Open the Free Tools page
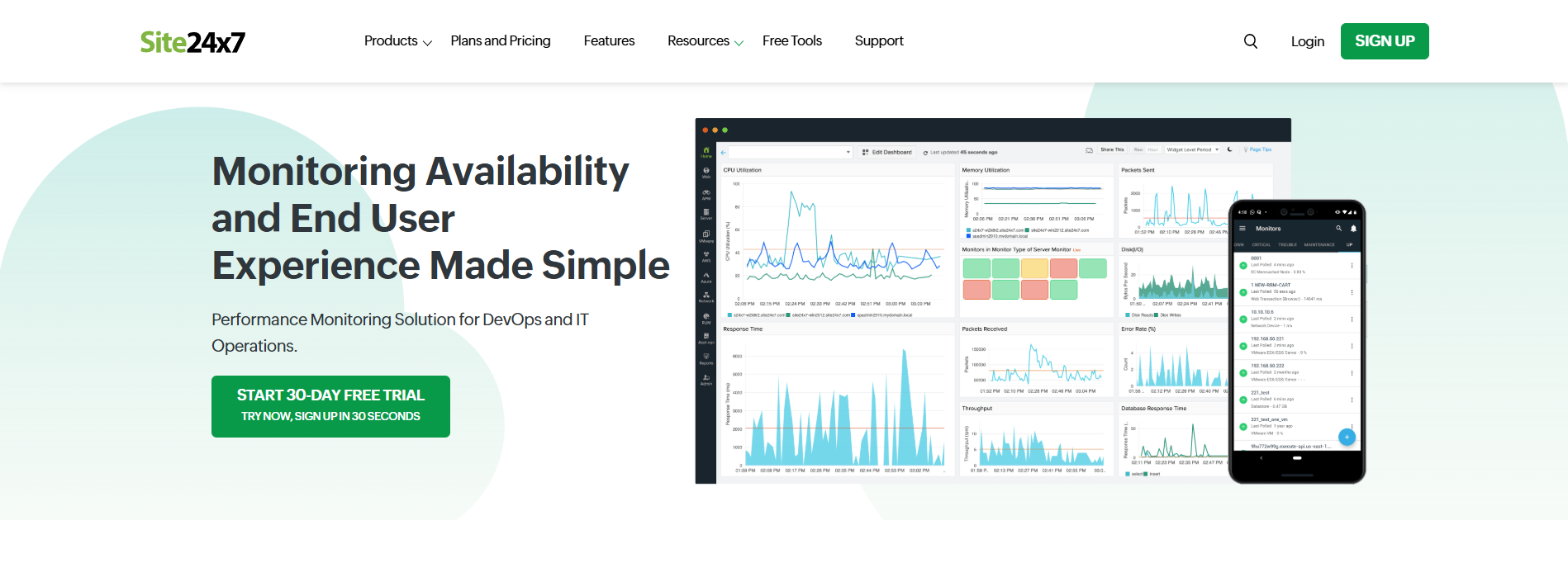The width and height of the screenshot is (1568, 582). pos(792,41)
